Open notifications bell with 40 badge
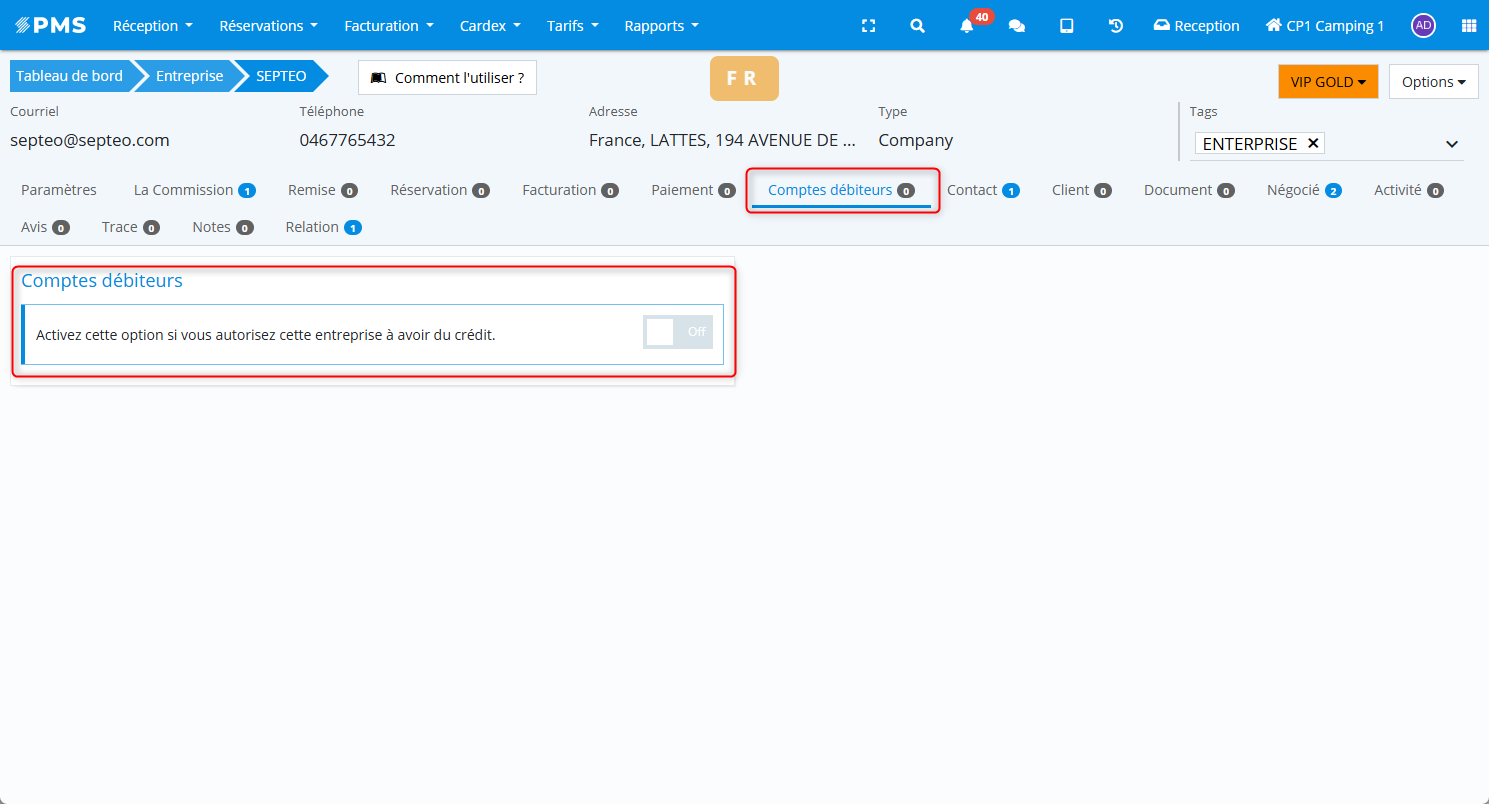 tap(967, 26)
